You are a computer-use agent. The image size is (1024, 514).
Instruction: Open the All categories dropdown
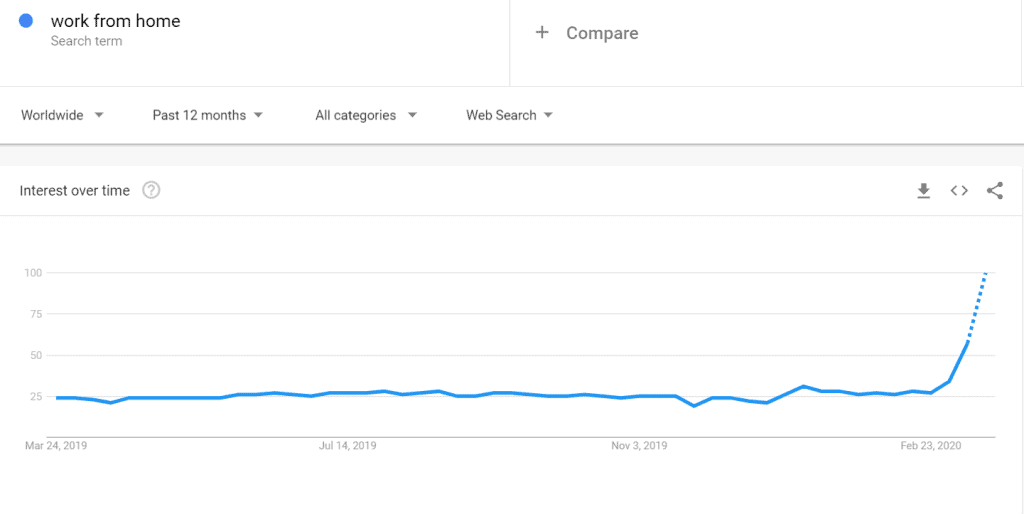[366, 116]
